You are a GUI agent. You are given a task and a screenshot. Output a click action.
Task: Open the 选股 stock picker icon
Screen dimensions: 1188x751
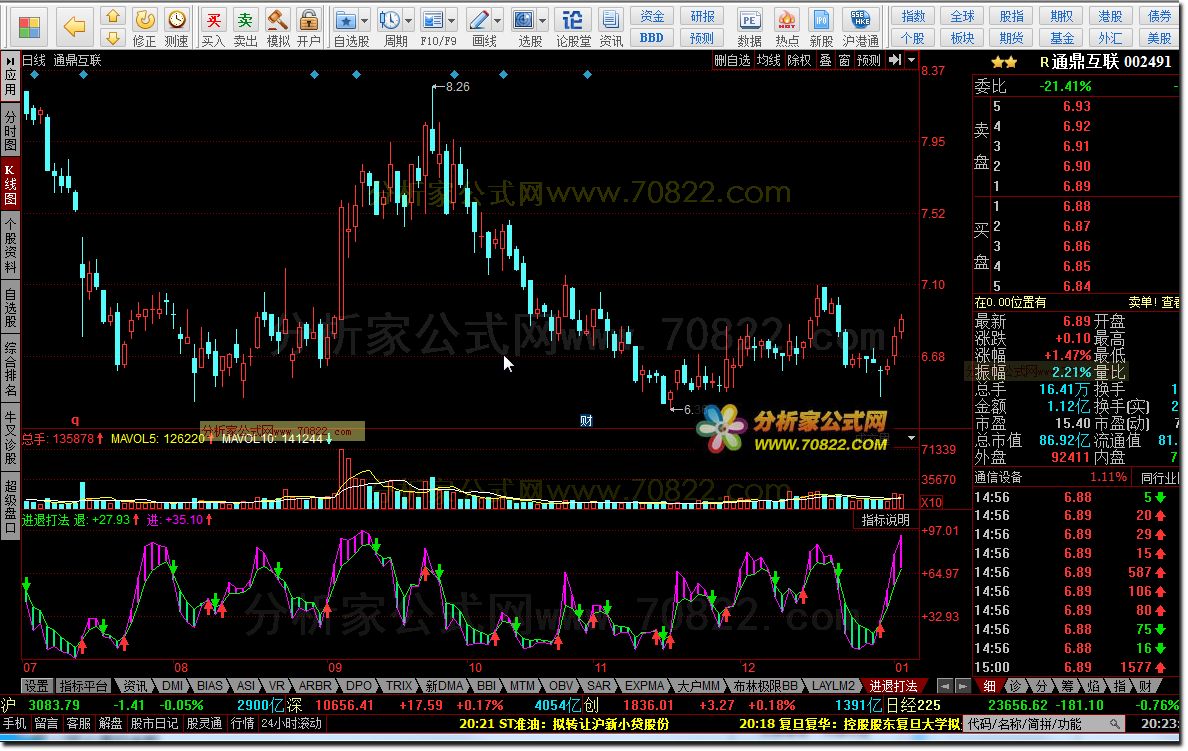524,20
